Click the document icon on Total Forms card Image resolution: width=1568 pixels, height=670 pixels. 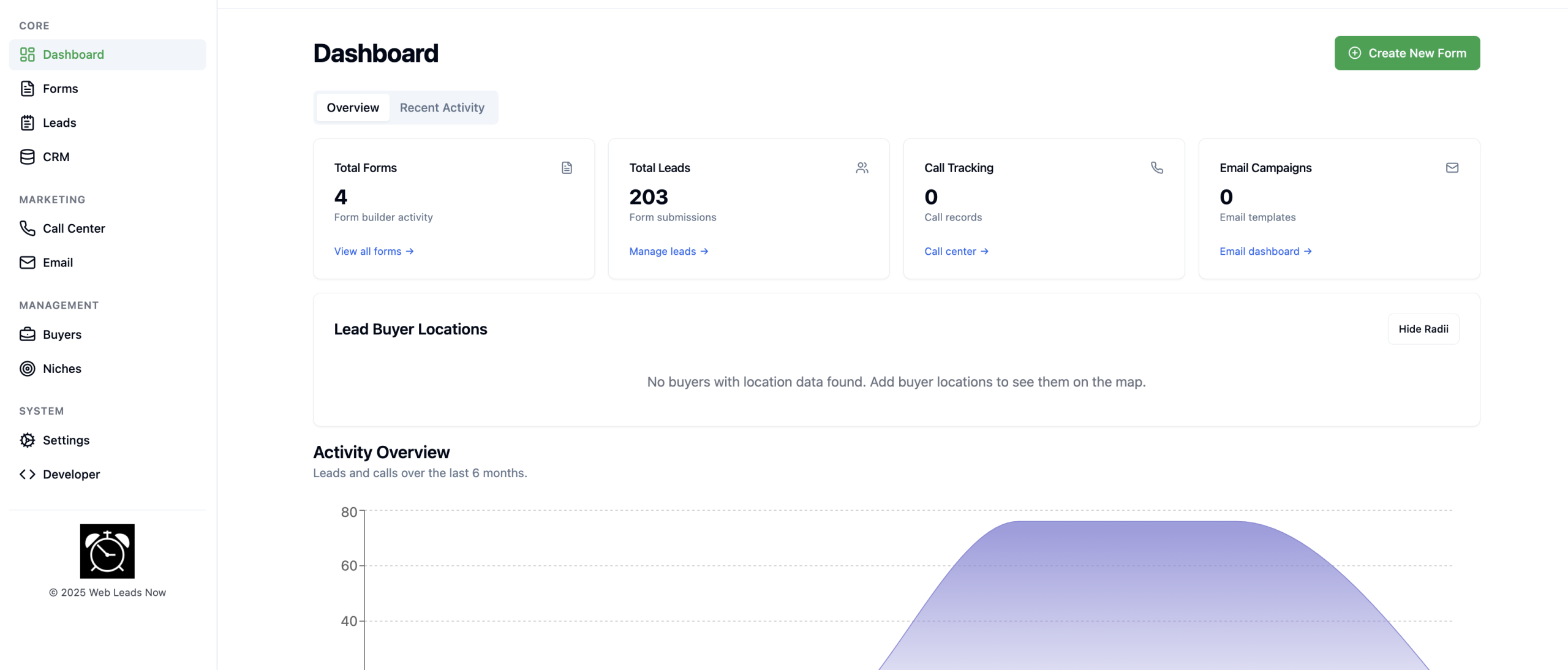[x=567, y=168]
